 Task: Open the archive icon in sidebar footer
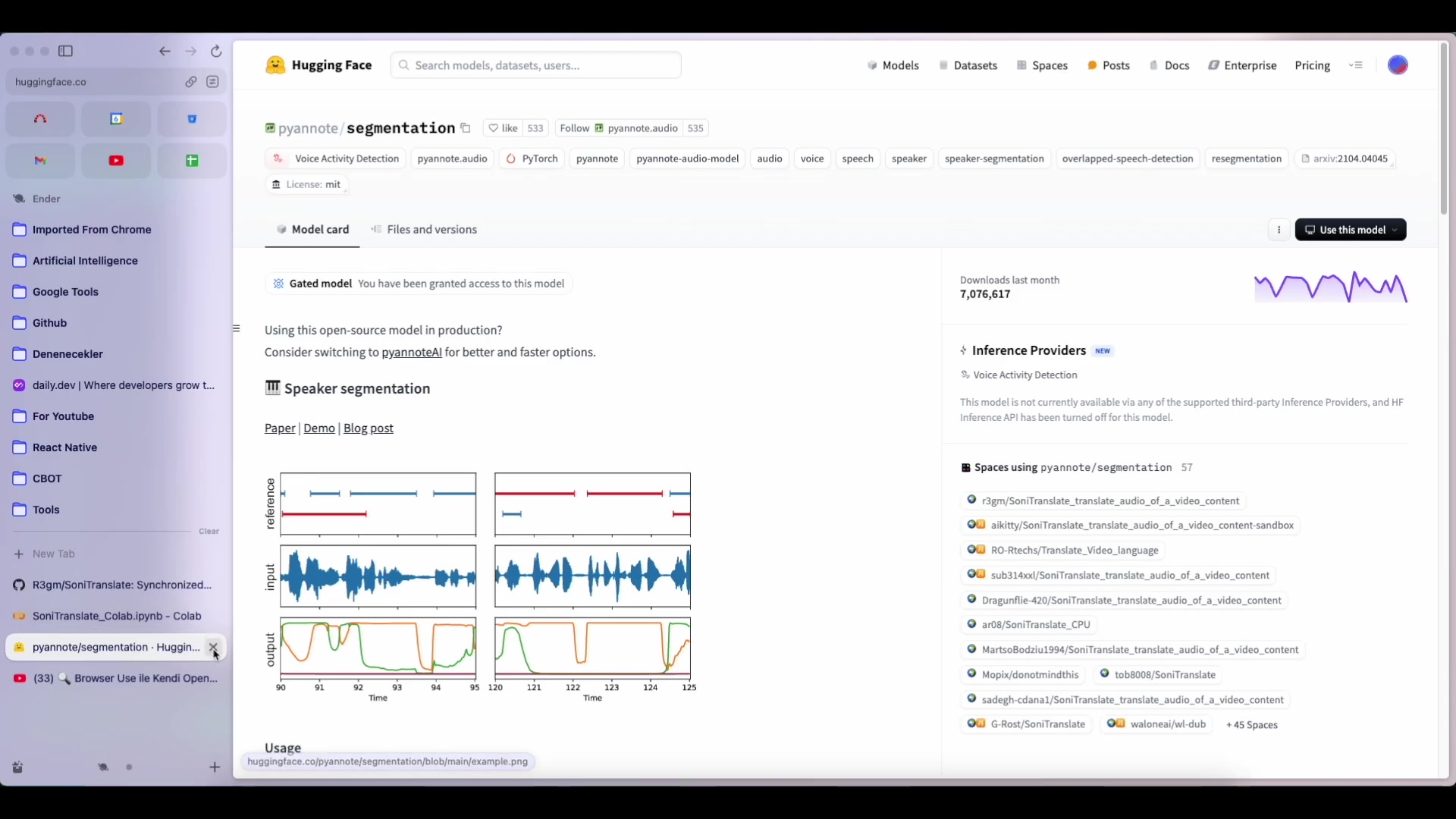point(18,767)
